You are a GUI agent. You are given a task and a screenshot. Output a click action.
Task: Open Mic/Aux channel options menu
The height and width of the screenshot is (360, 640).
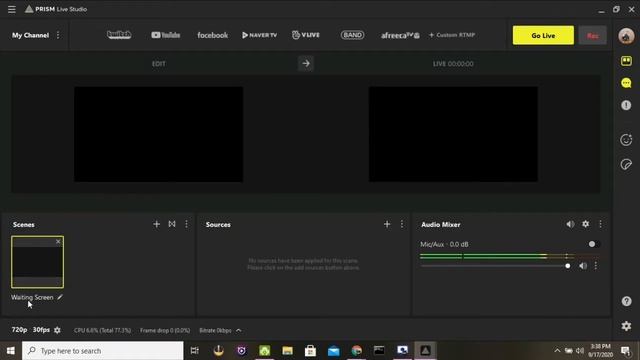596,266
